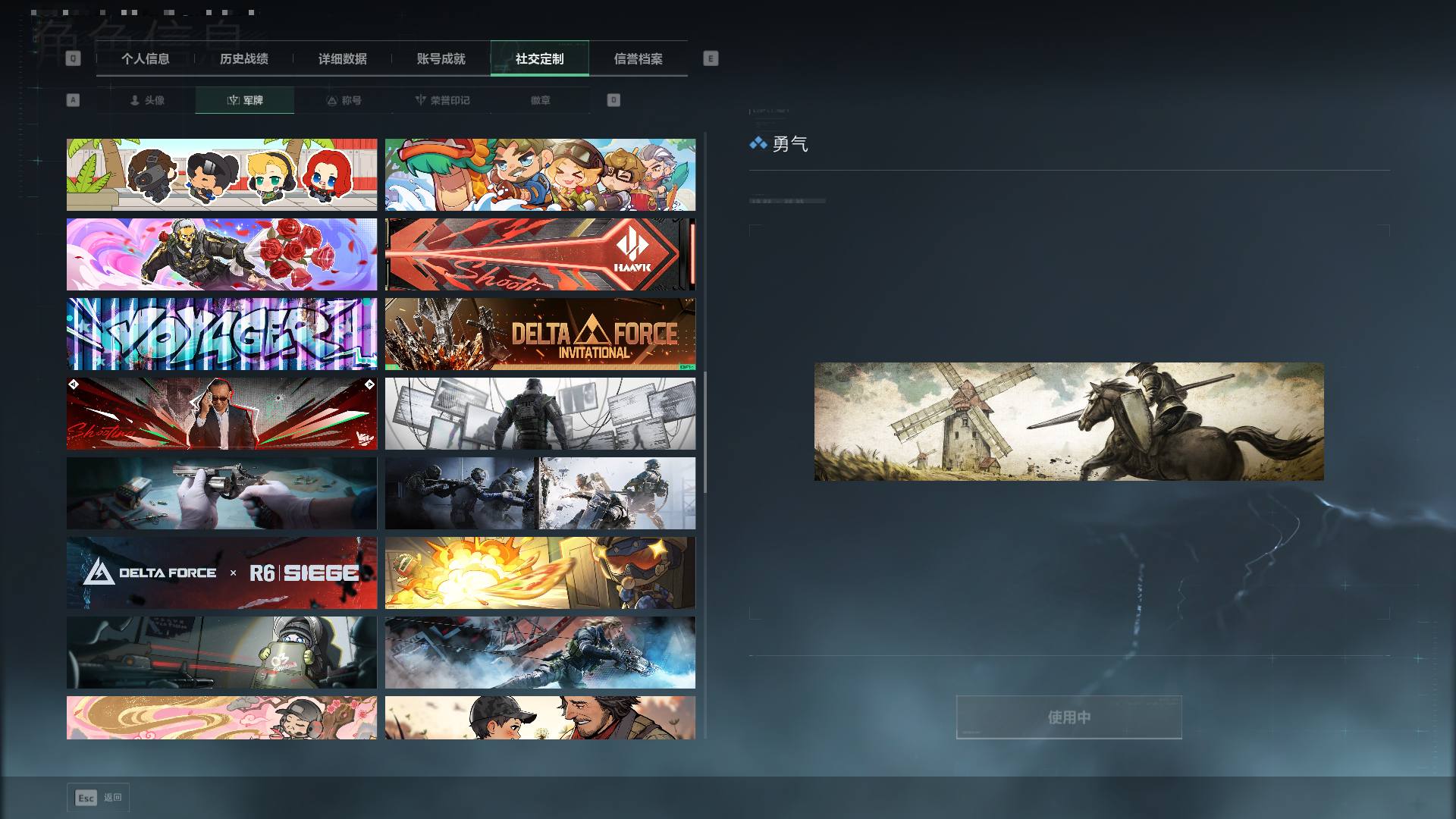
Task: Open the 详细数据 tab
Action: tap(343, 58)
